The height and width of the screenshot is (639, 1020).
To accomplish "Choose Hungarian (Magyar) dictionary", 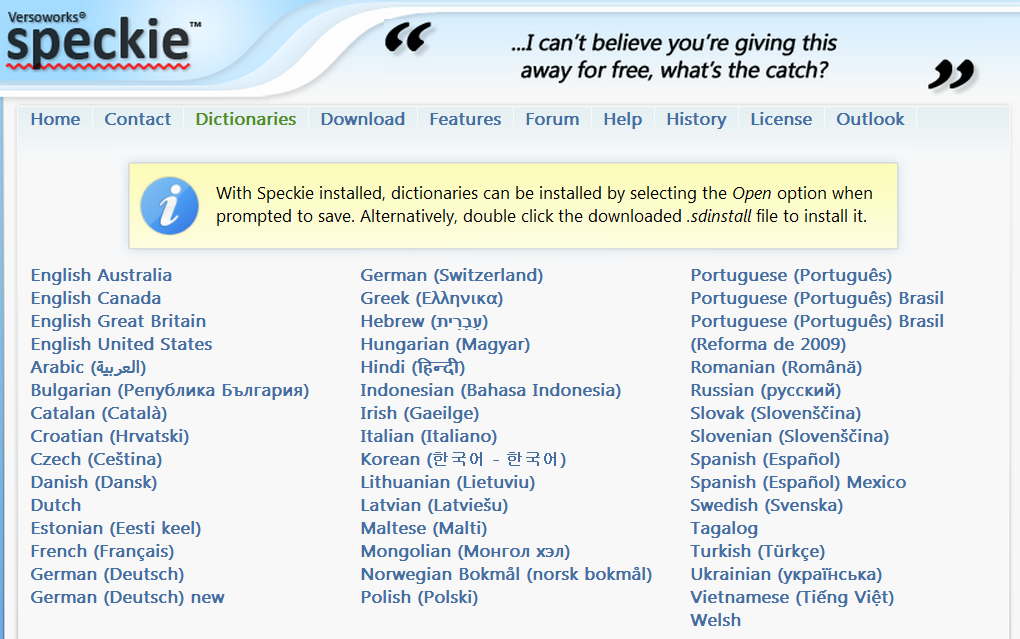I will pyautogui.click(x=446, y=344).
